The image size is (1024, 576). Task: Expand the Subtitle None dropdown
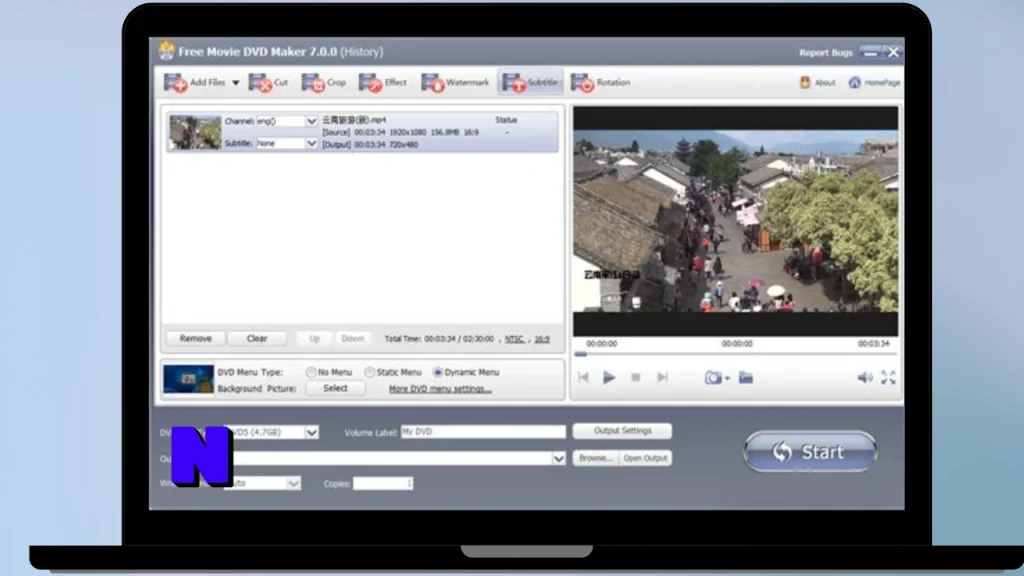[x=311, y=143]
